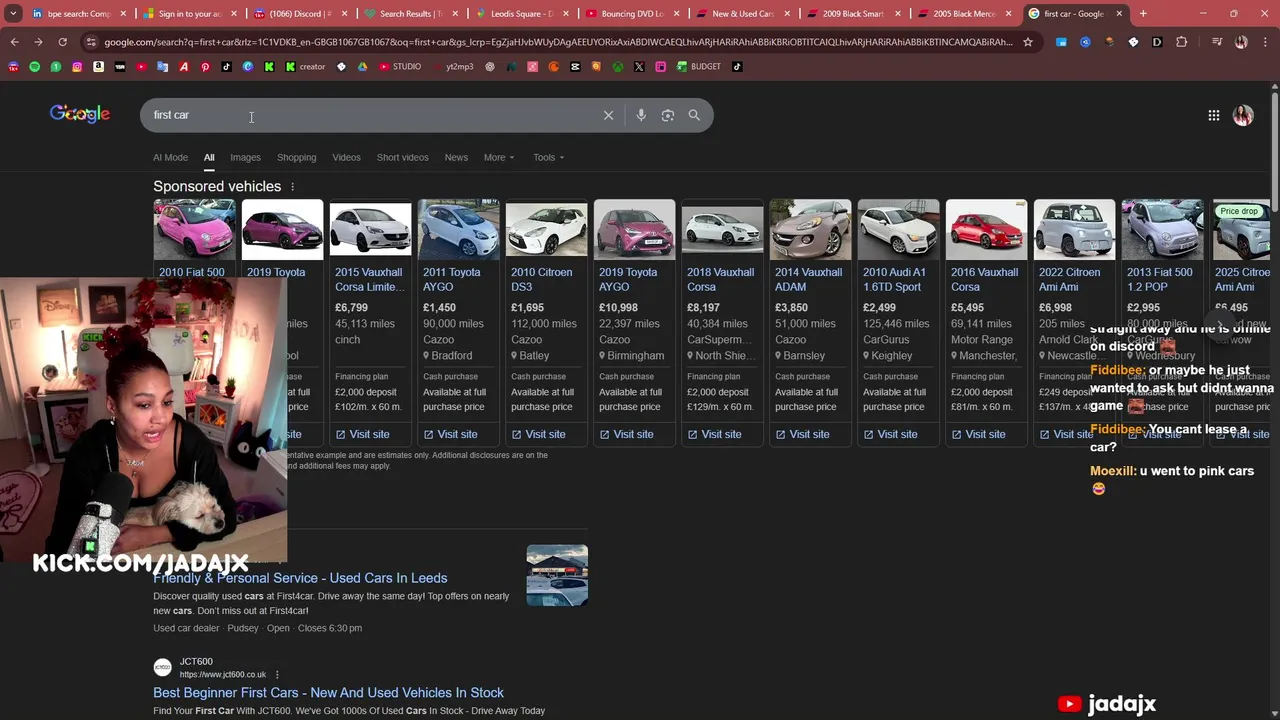Screen dimensions: 1280x720
Task: Open the Xbox bookmark icon
Action: click(x=618, y=66)
